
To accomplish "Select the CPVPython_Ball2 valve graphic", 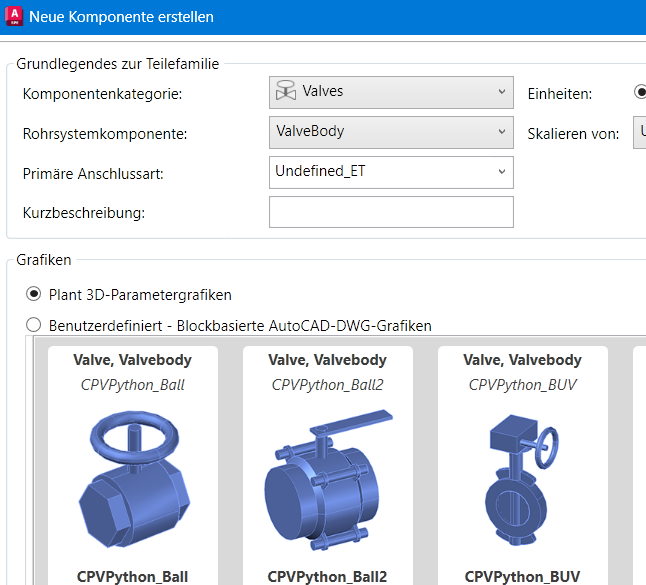I will [327, 470].
